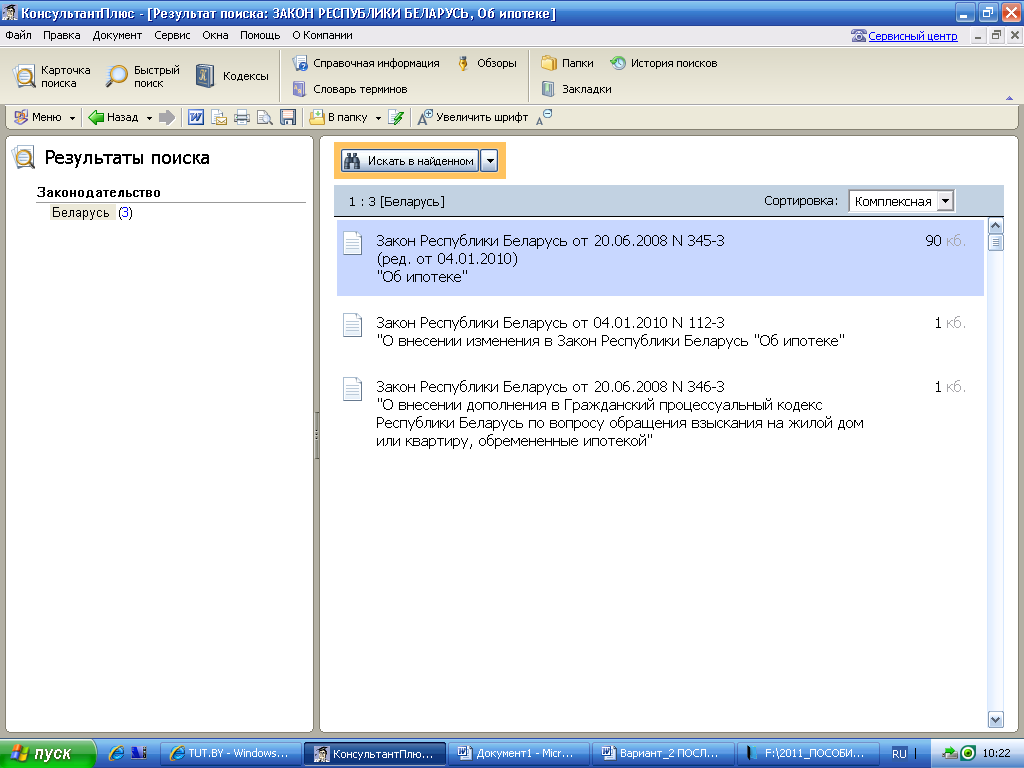Click the "90 кб." size of law N 345-З

click(x=945, y=241)
